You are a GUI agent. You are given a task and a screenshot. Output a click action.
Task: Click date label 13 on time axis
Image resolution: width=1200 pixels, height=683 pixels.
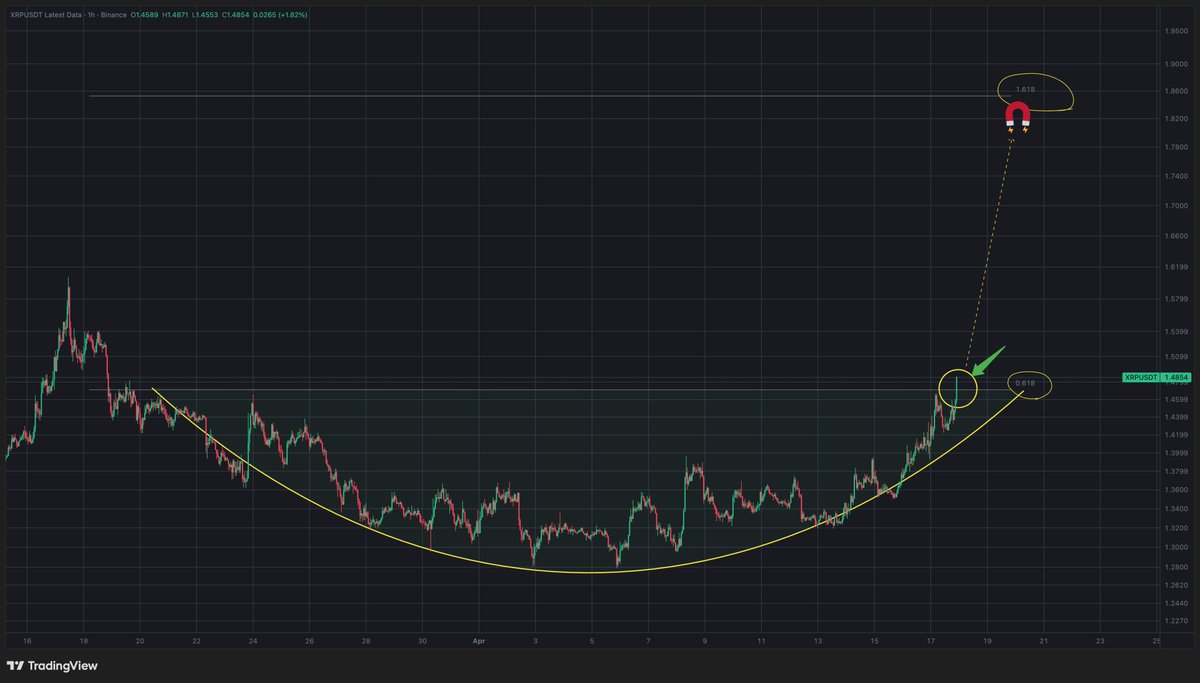[818, 640]
